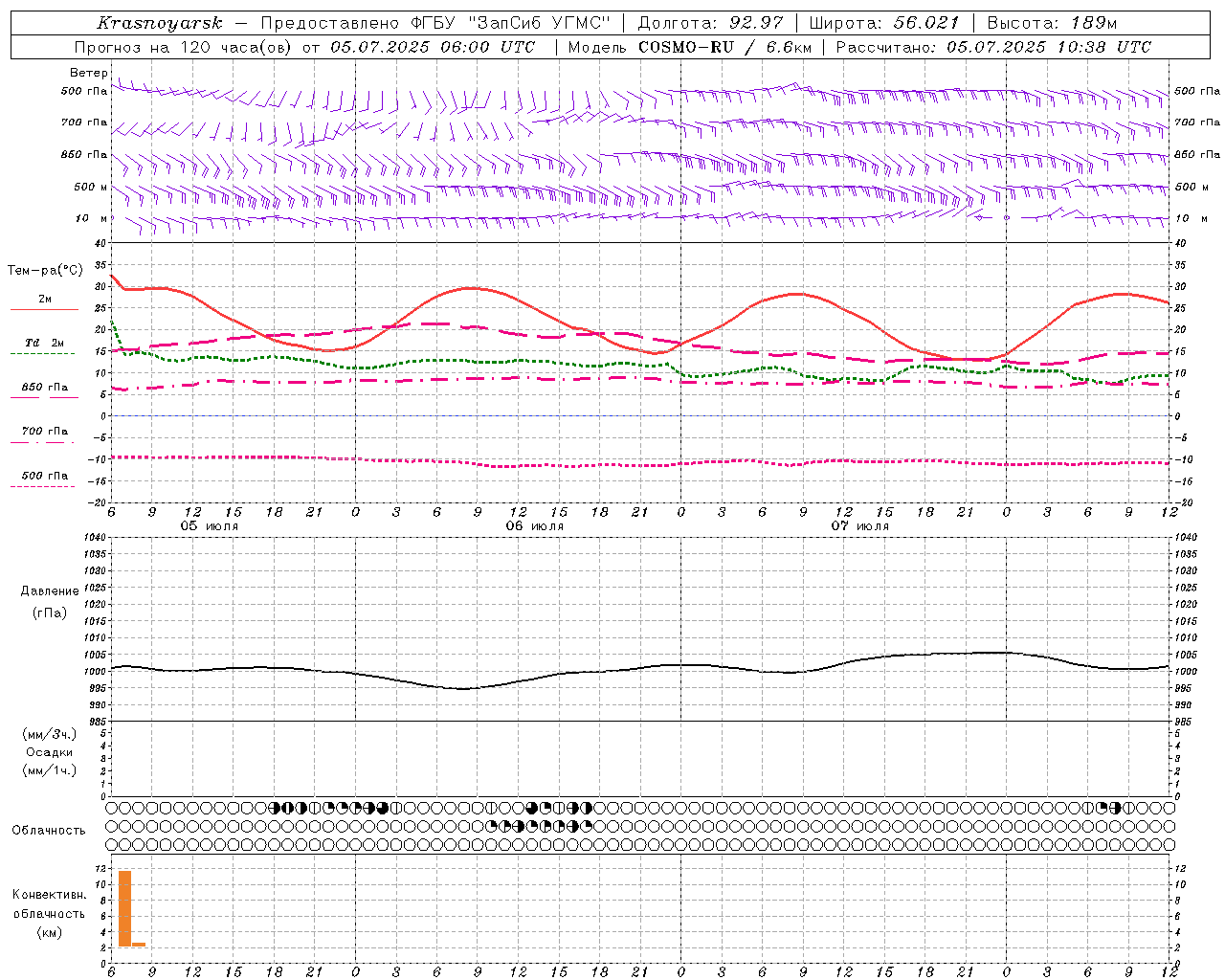Click the 'Давление' pressure panel label

50,591
